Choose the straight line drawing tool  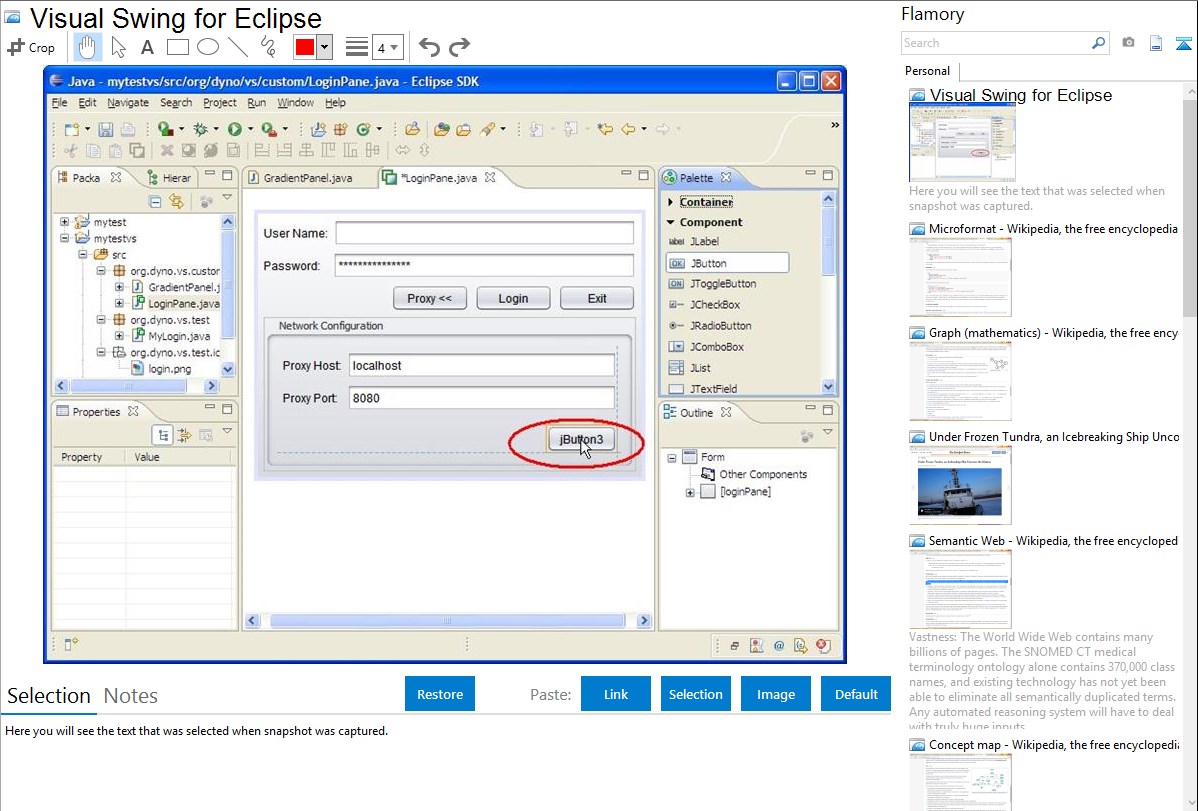click(x=238, y=47)
